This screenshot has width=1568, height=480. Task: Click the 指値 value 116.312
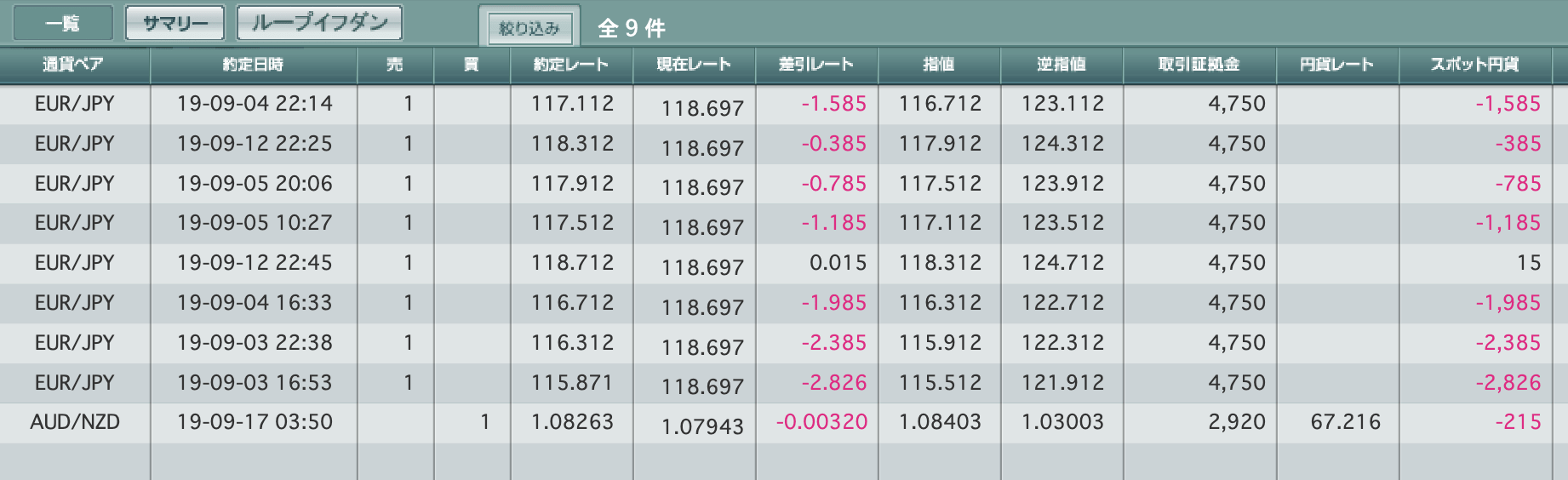coord(940,303)
